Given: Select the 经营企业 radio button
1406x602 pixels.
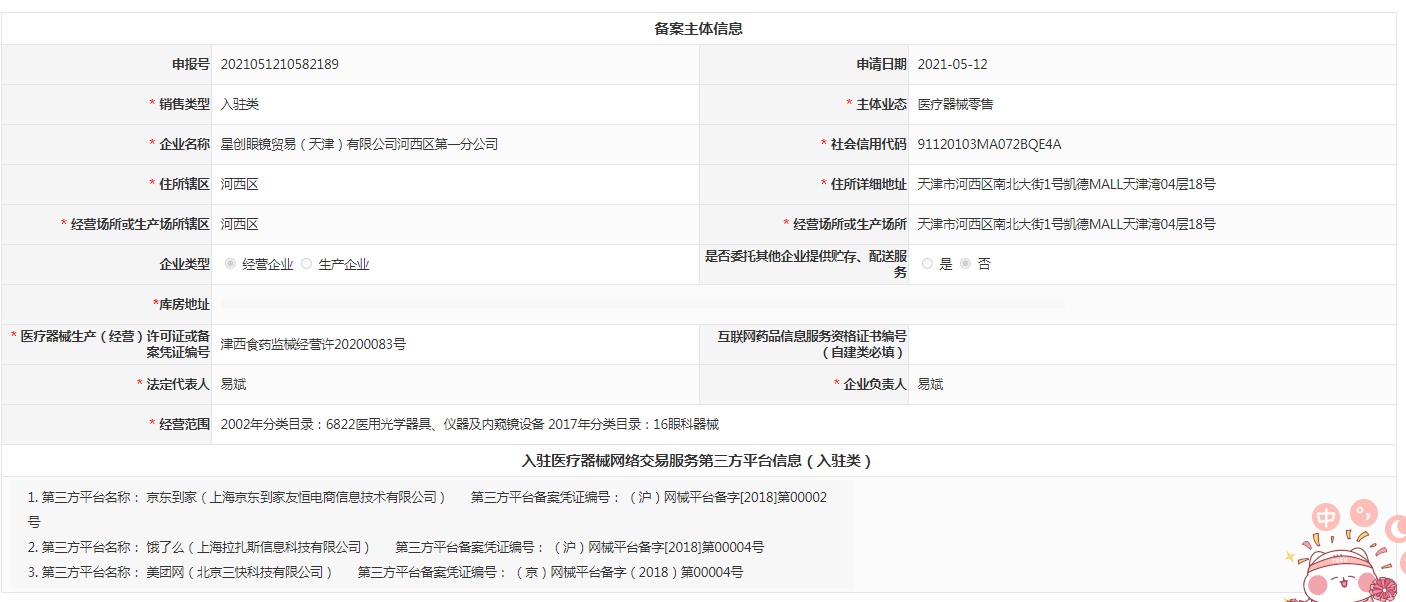Looking at the screenshot, I should pyautogui.click(x=231, y=264).
